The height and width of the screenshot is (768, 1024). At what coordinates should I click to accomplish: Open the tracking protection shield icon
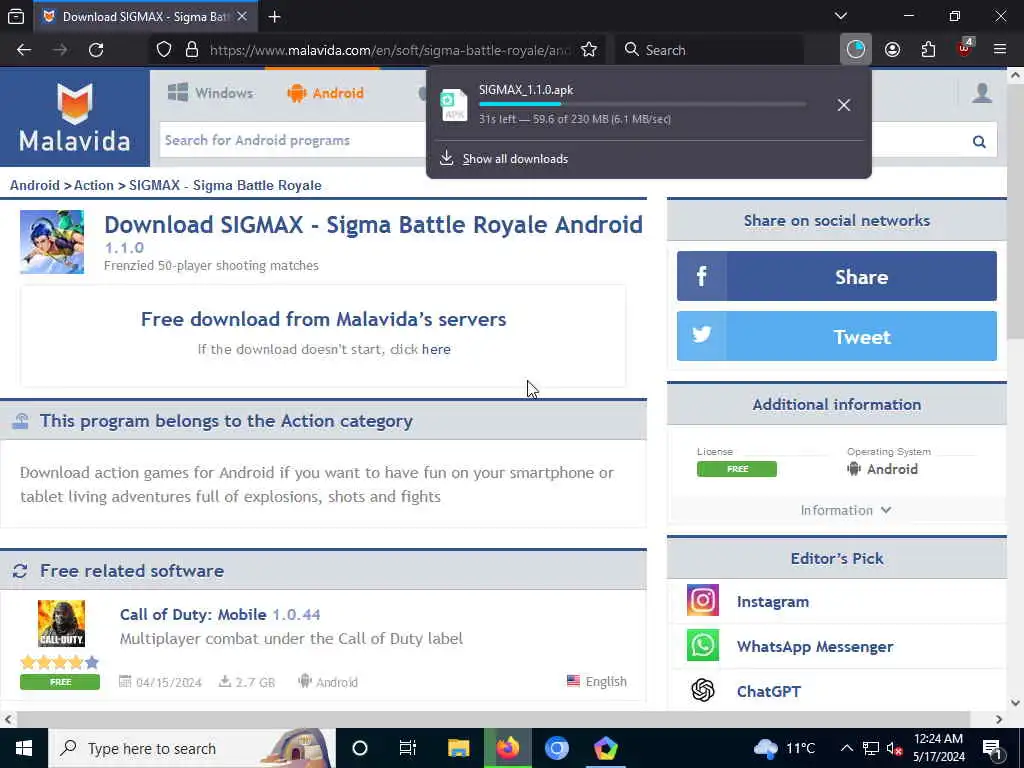[x=164, y=50]
